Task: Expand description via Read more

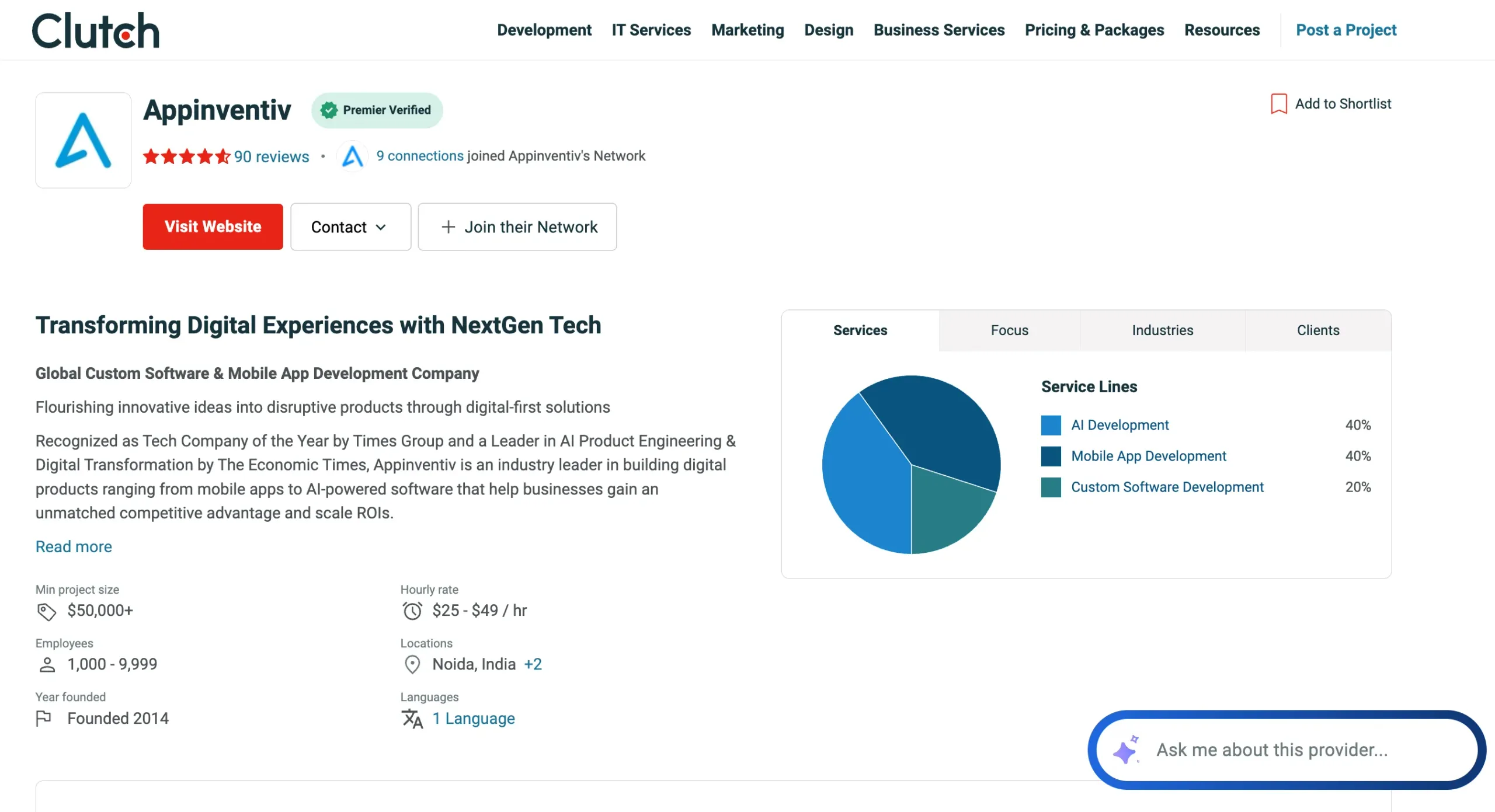Action: pos(73,546)
